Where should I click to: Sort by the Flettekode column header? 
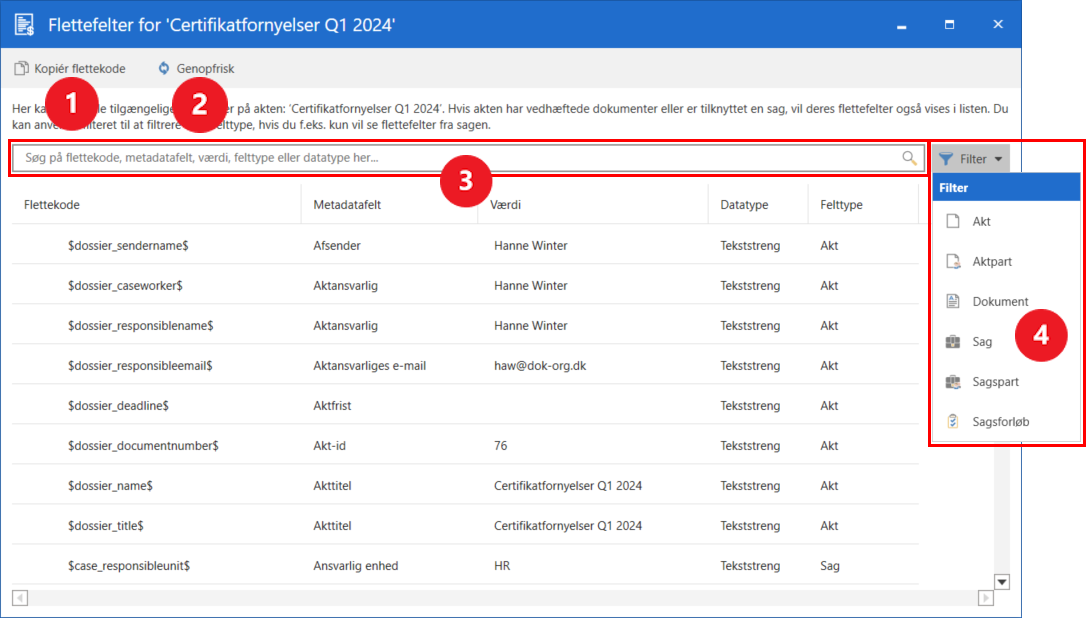point(52,205)
